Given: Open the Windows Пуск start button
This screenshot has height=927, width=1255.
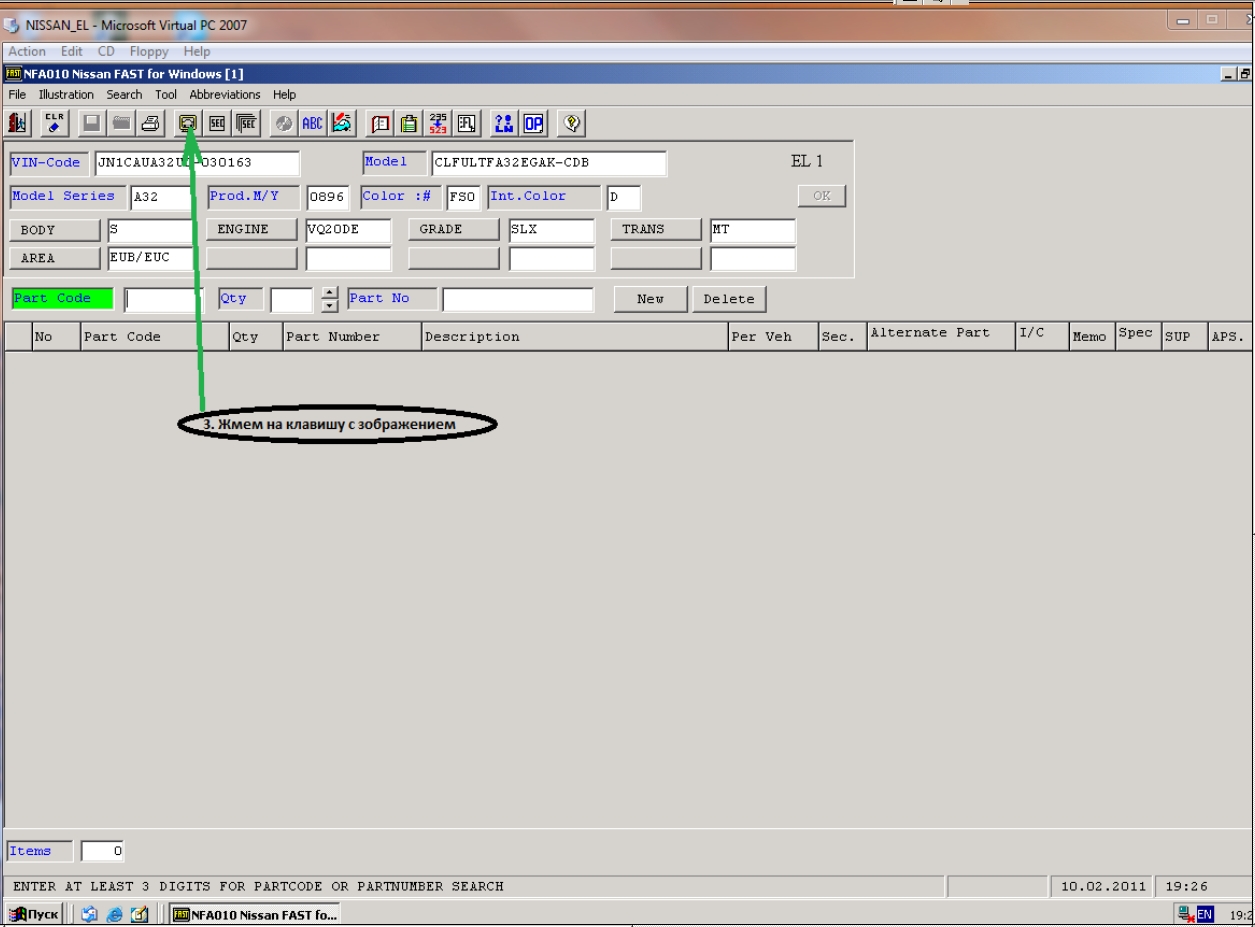Looking at the screenshot, I should 35,914.
